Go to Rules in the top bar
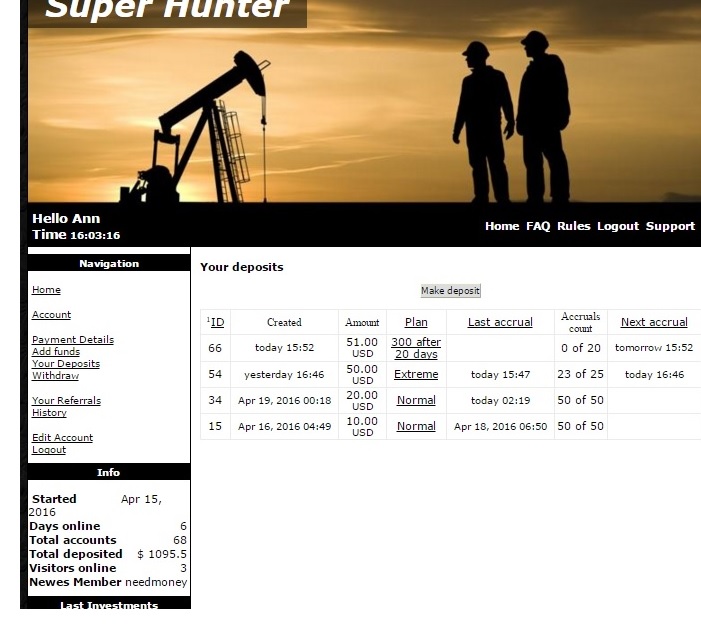Screen dimensions: 701x627 [x=573, y=226]
